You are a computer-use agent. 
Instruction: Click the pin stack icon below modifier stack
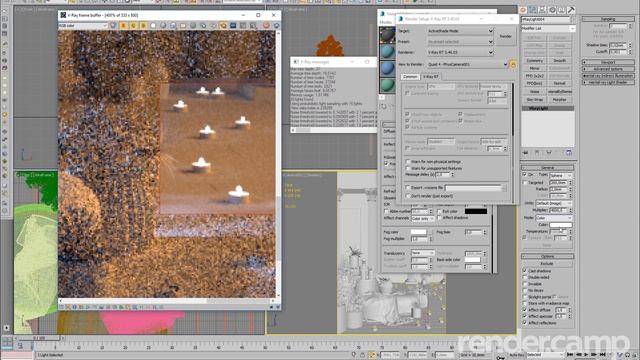coord(525,153)
